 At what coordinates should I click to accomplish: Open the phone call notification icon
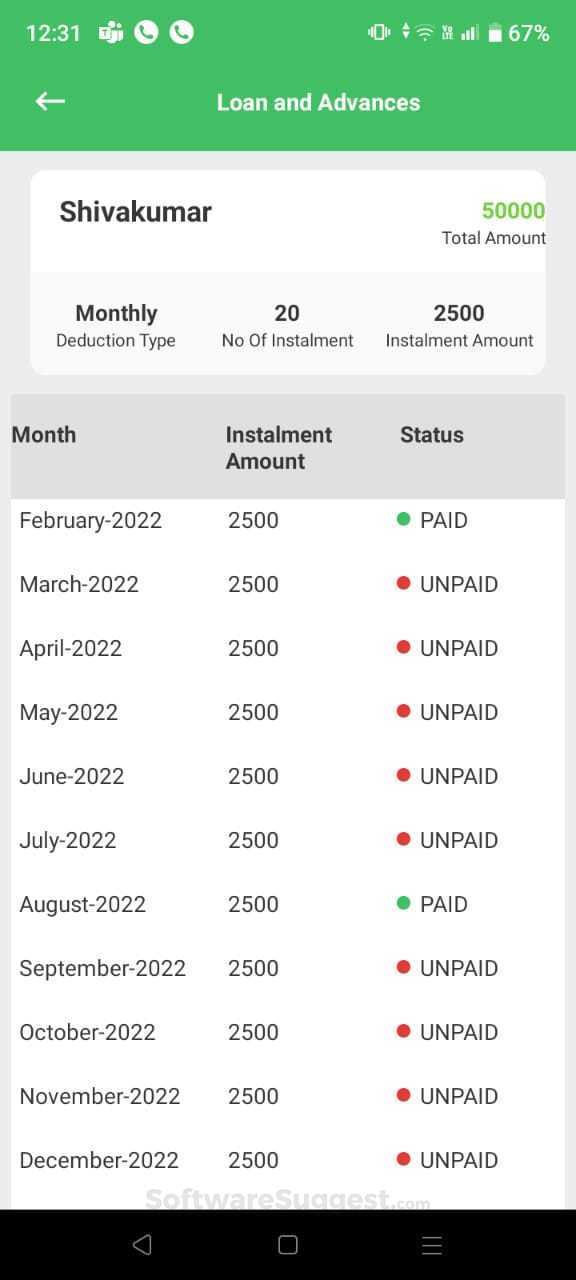181,31
